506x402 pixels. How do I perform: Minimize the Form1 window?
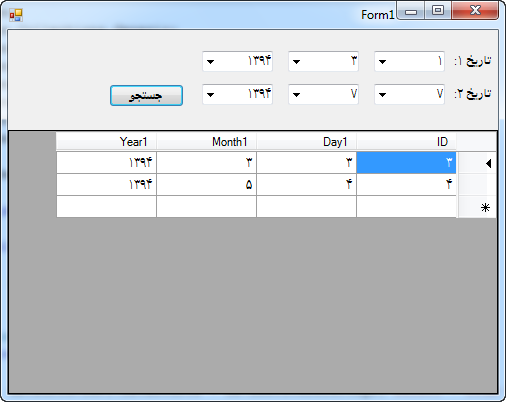(411, 11)
